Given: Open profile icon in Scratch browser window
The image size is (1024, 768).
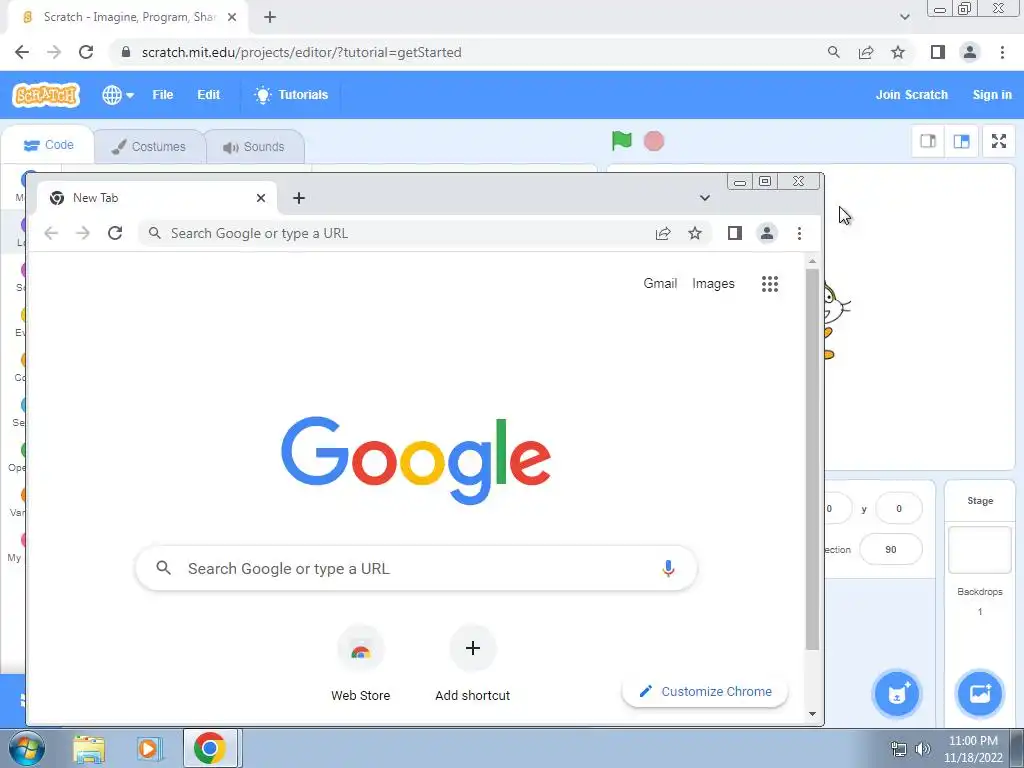Looking at the screenshot, I should [970, 52].
